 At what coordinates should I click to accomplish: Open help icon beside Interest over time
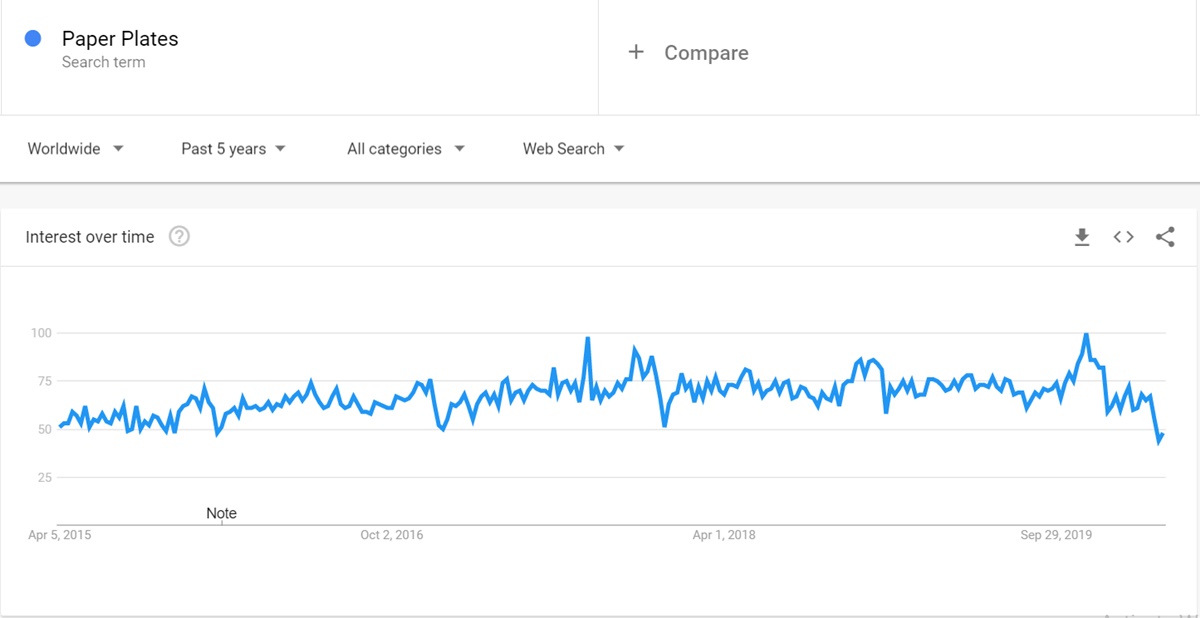[179, 237]
